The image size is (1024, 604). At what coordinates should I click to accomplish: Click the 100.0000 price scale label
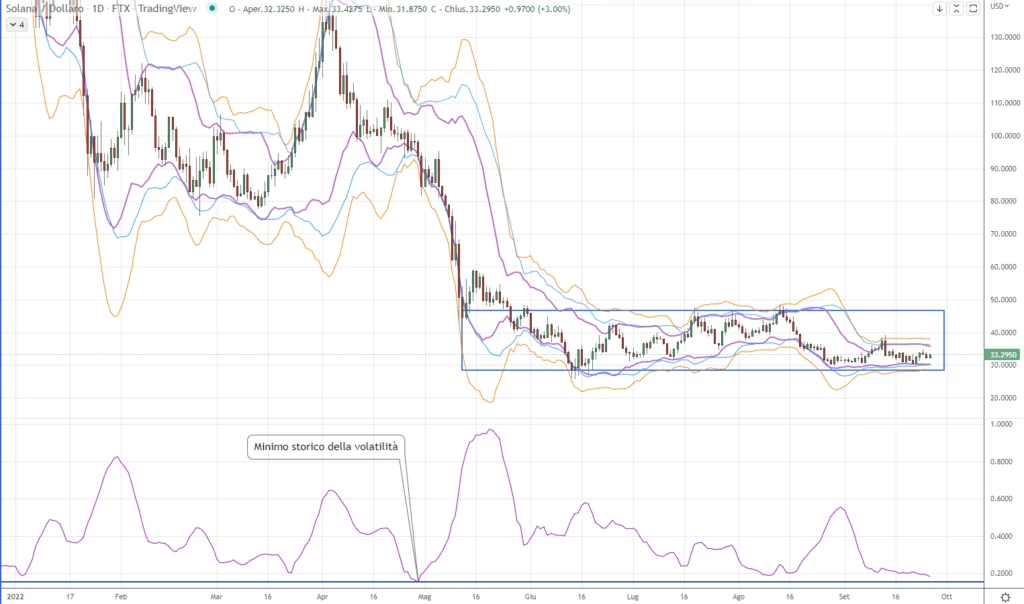click(x=1003, y=135)
